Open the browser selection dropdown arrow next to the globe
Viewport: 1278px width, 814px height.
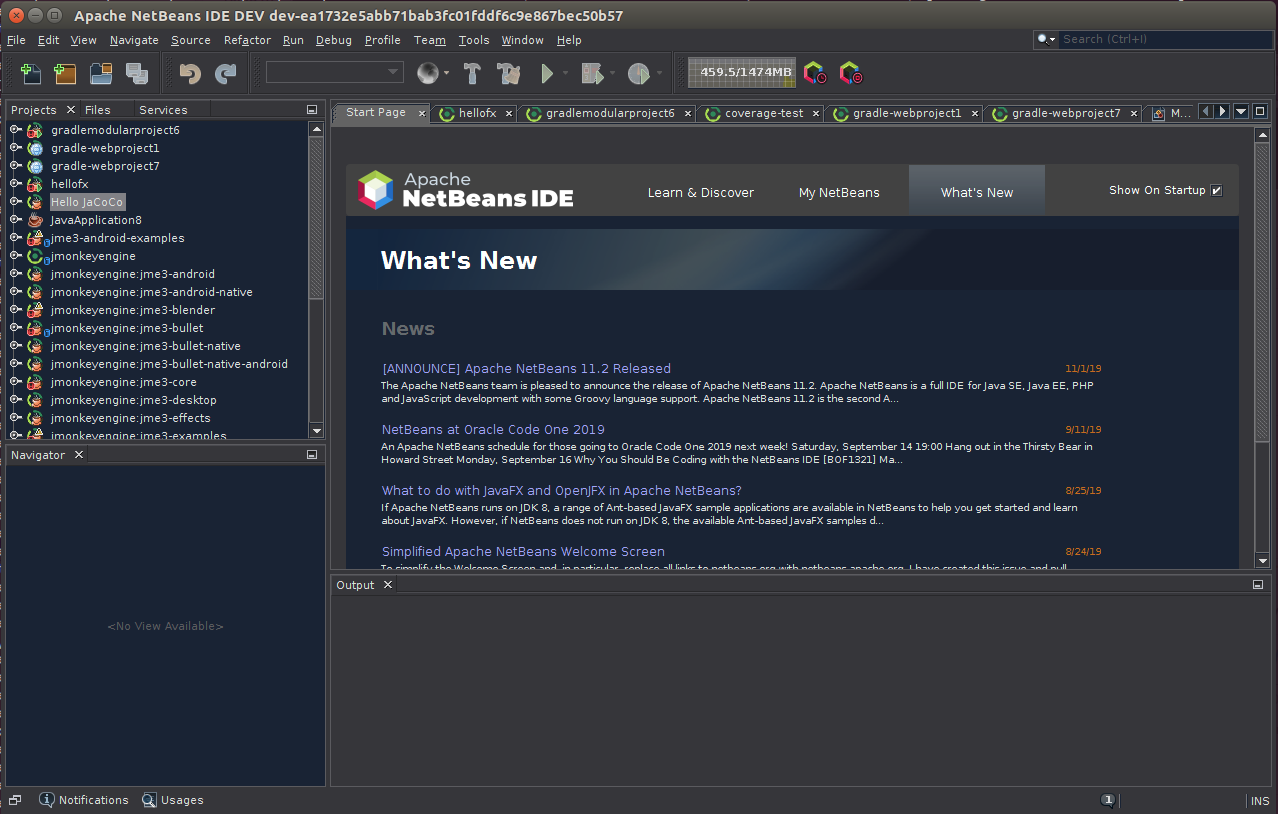[x=447, y=73]
